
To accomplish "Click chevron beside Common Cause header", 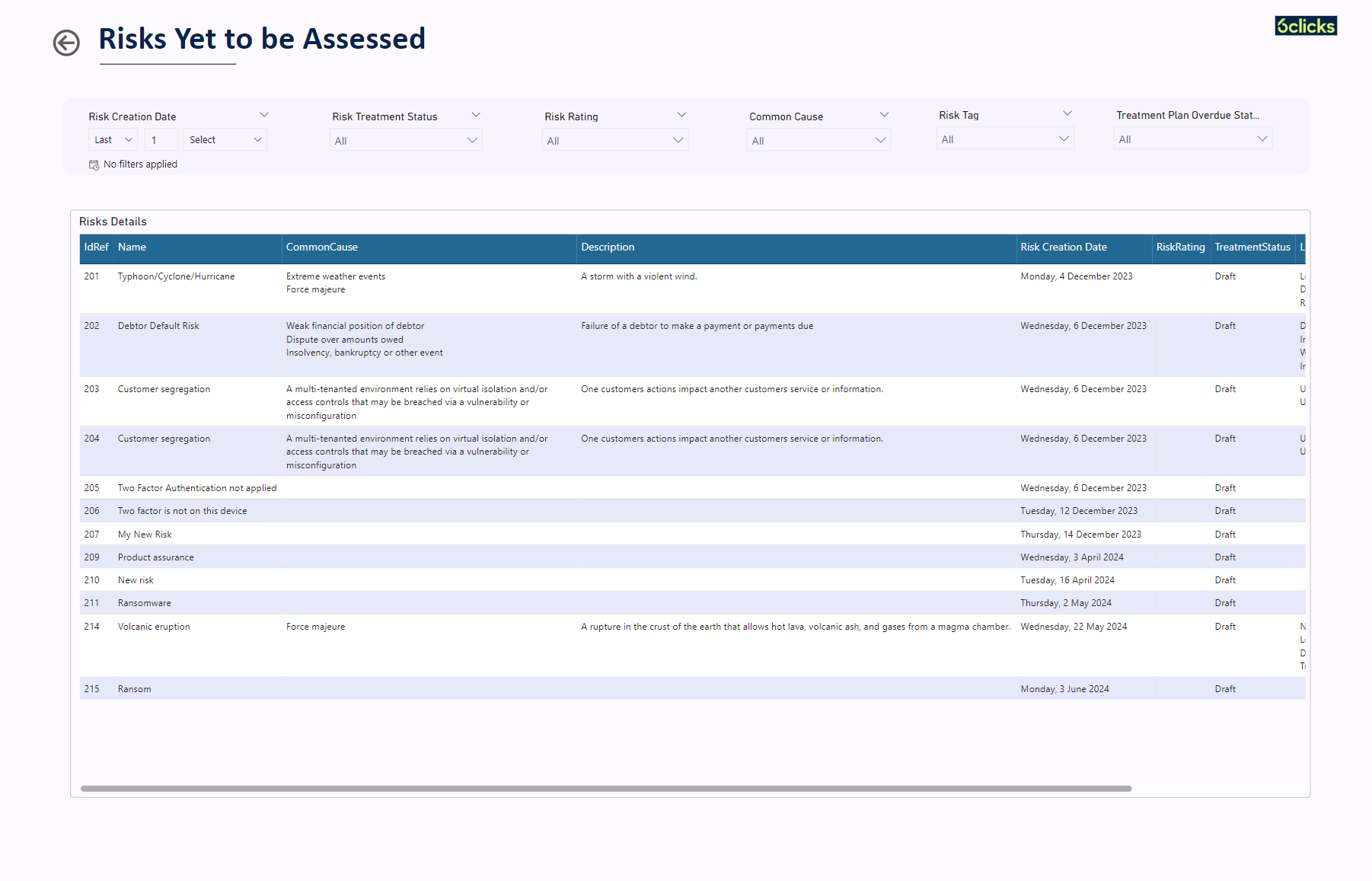I will coord(884,115).
